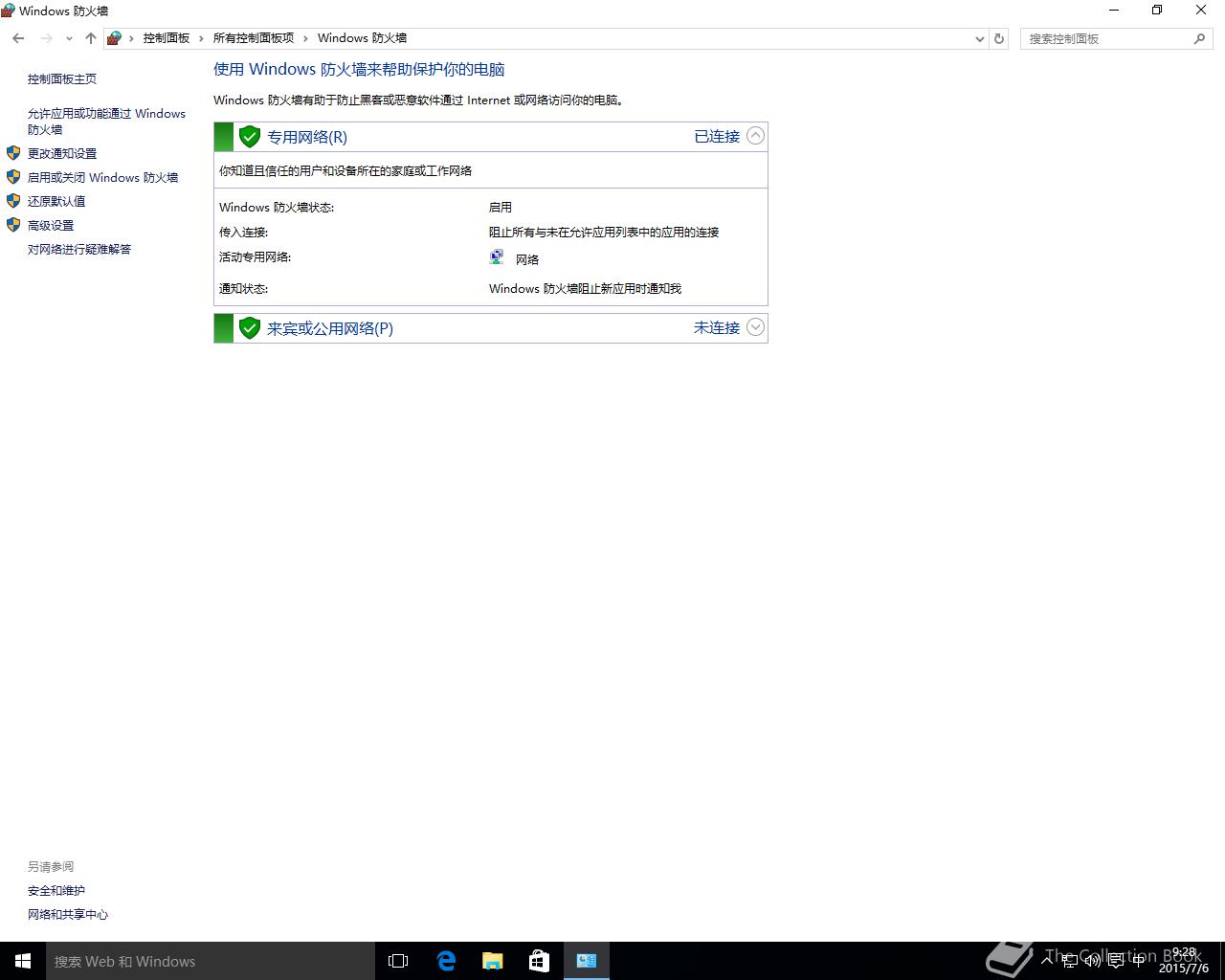Open 安全和维护 link

tap(56, 890)
